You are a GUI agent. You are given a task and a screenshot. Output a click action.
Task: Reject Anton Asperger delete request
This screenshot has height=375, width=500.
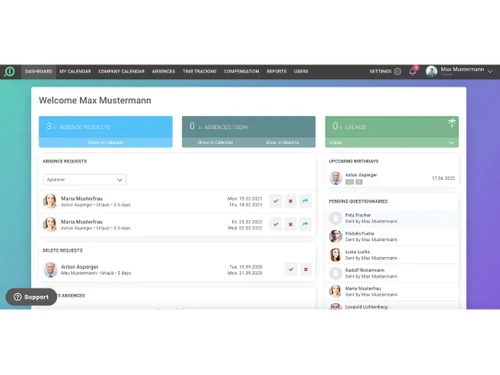click(x=306, y=269)
